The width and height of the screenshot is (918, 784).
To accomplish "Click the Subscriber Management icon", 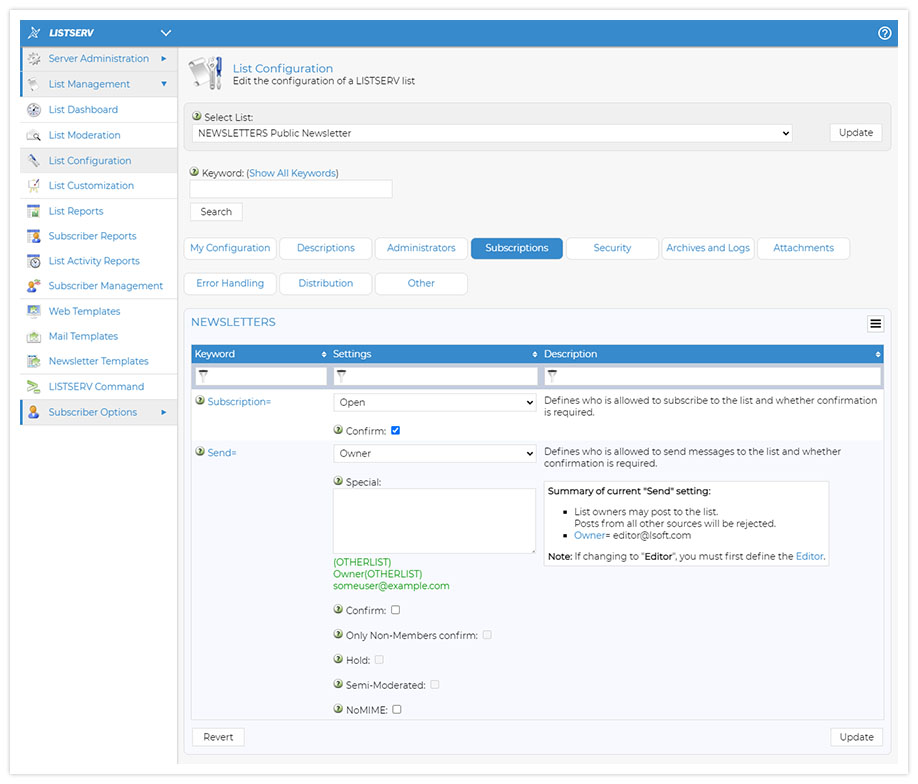I will click(34, 286).
